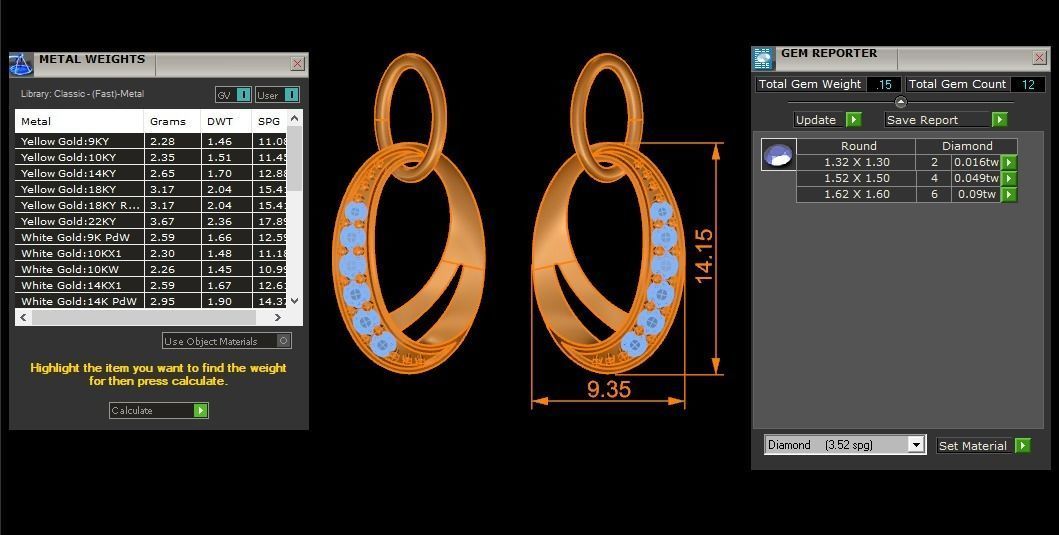
Task: Click the metal table horizontal scrollbar thumb
Action: pyautogui.click(x=144, y=317)
